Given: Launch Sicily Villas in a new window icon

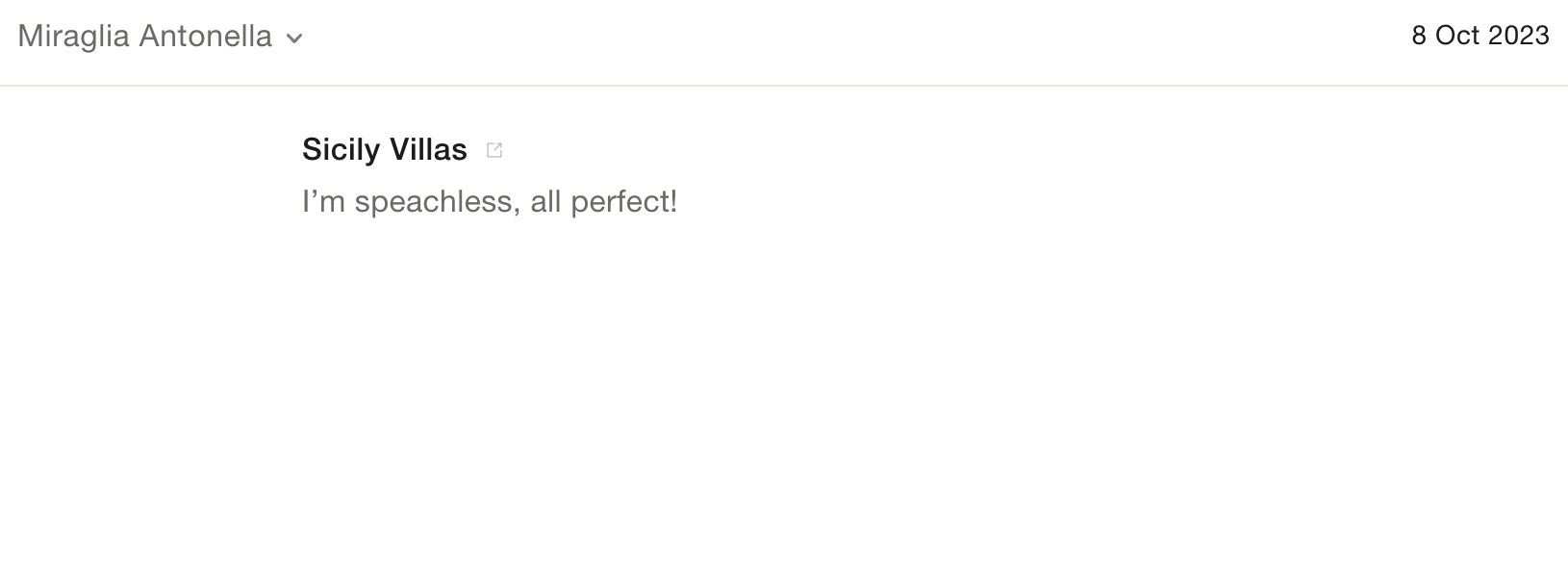Looking at the screenshot, I should pos(494,150).
